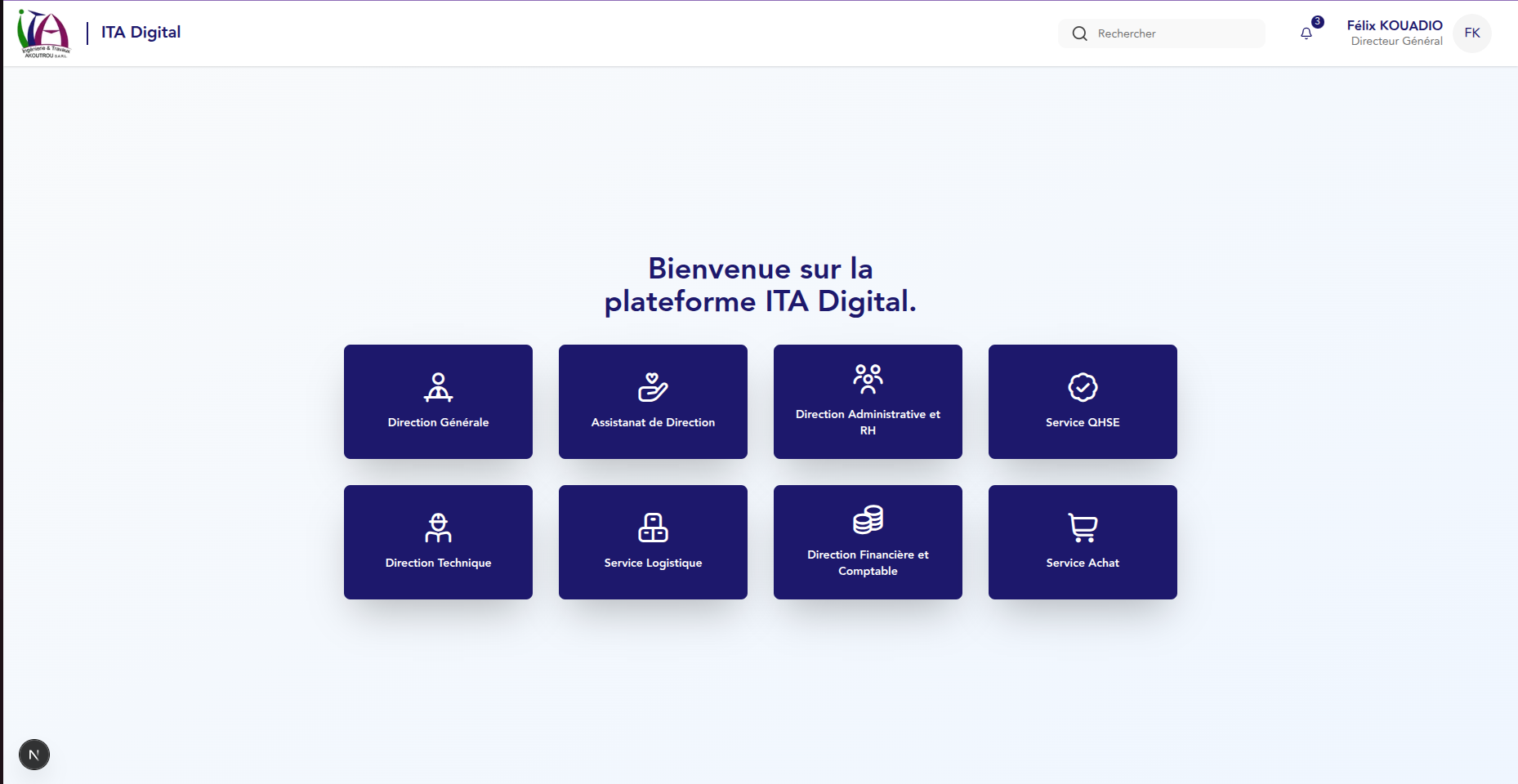Click the checkmark badge icon for Service QHSE
The height and width of the screenshot is (784, 1518).
tap(1083, 387)
